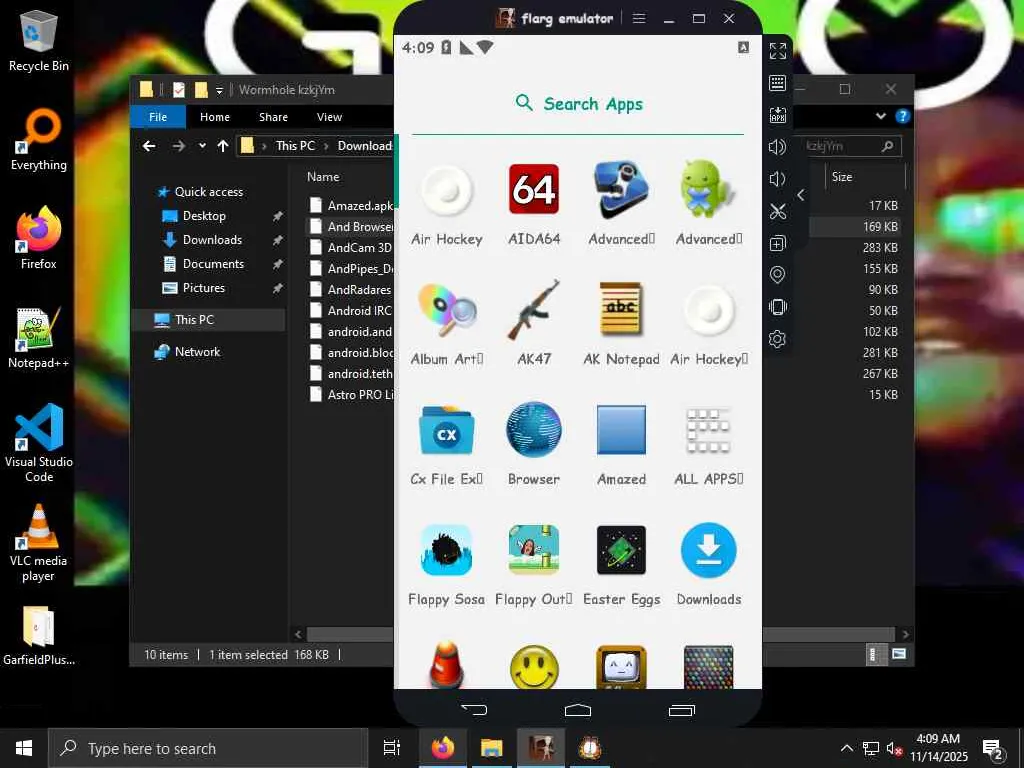Launch the AIDA64 app
The width and height of the screenshot is (1024, 768).
(534, 190)
